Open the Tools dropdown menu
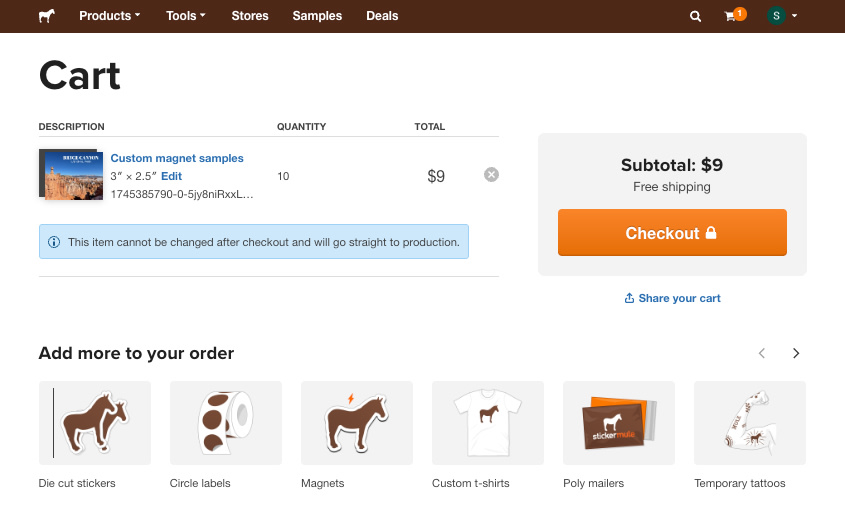 pos(185,16)
